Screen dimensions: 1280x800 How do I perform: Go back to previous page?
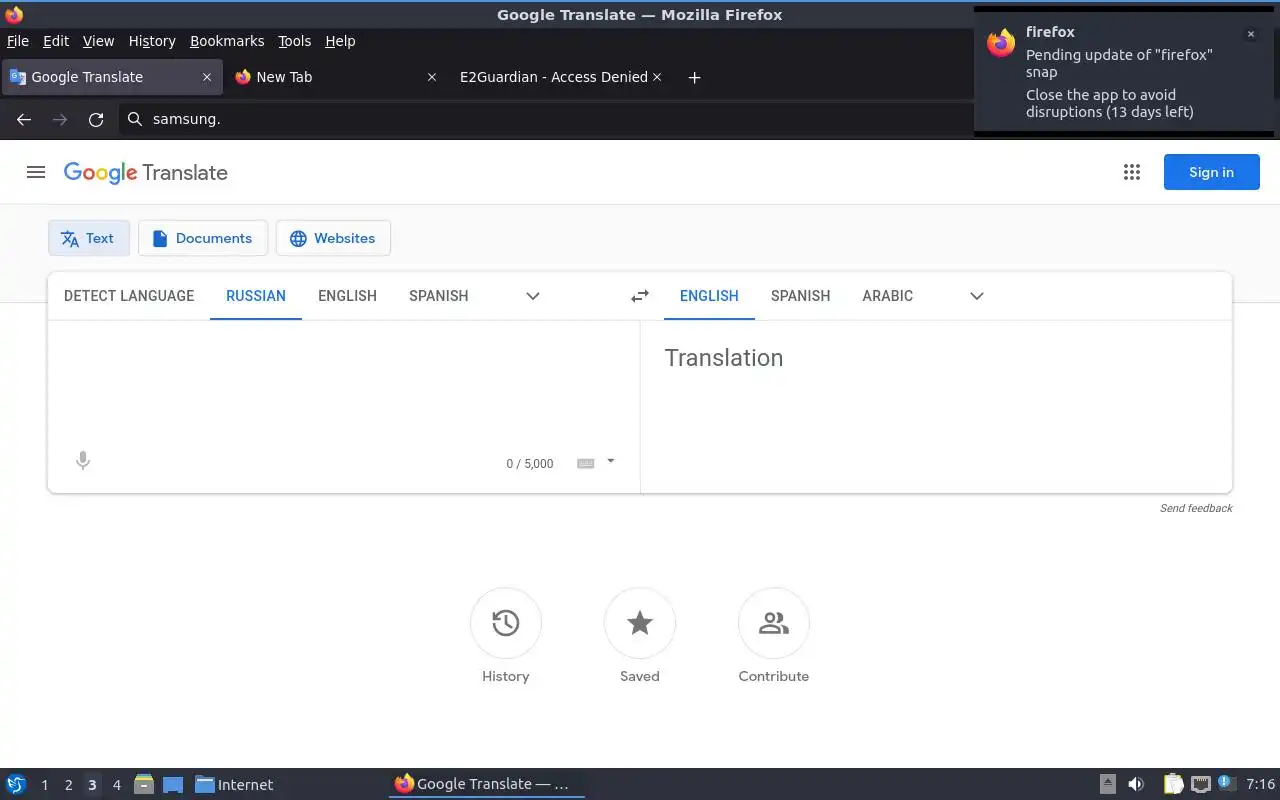pyautogui.click(x=24, y=119)
